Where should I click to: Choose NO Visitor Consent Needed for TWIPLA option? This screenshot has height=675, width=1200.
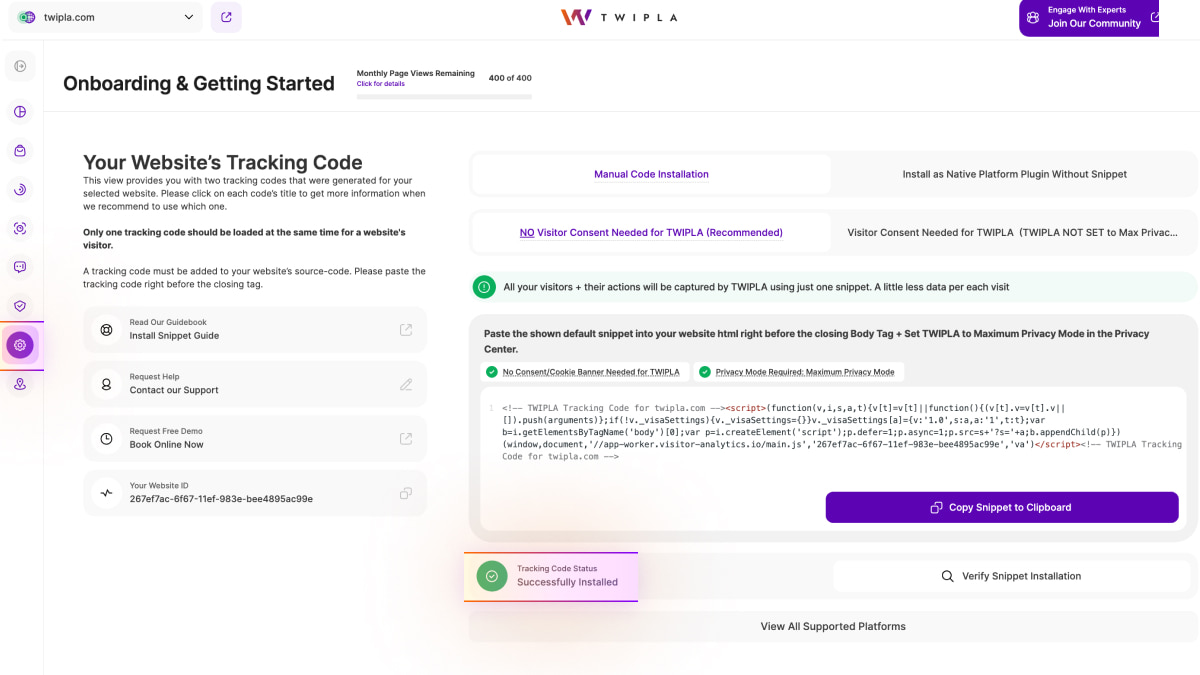(651, 232)
